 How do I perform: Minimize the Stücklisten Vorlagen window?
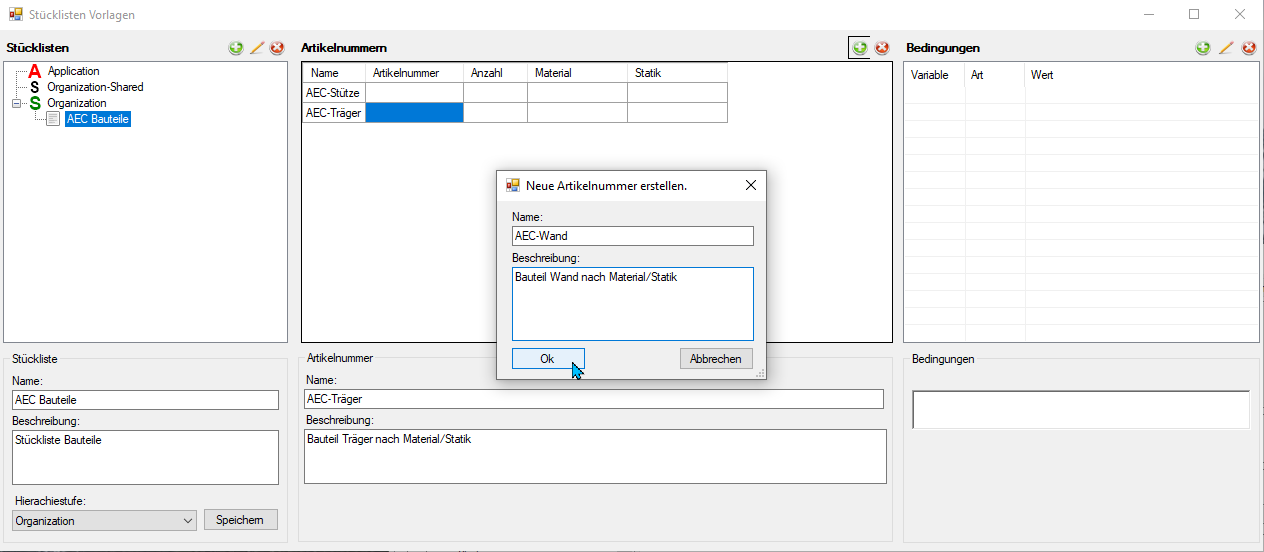[1148, 15]
